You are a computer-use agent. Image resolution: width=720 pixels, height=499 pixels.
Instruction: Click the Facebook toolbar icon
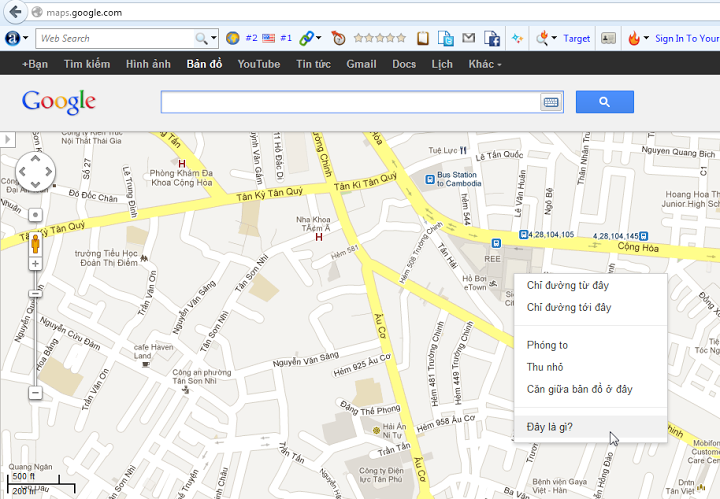pos(491,39)
